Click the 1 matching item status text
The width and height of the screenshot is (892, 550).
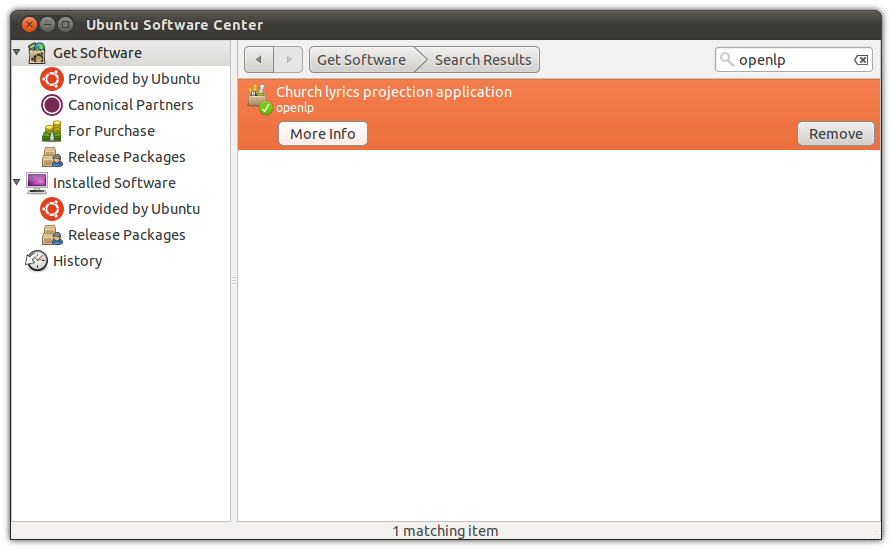pos(445,531)
